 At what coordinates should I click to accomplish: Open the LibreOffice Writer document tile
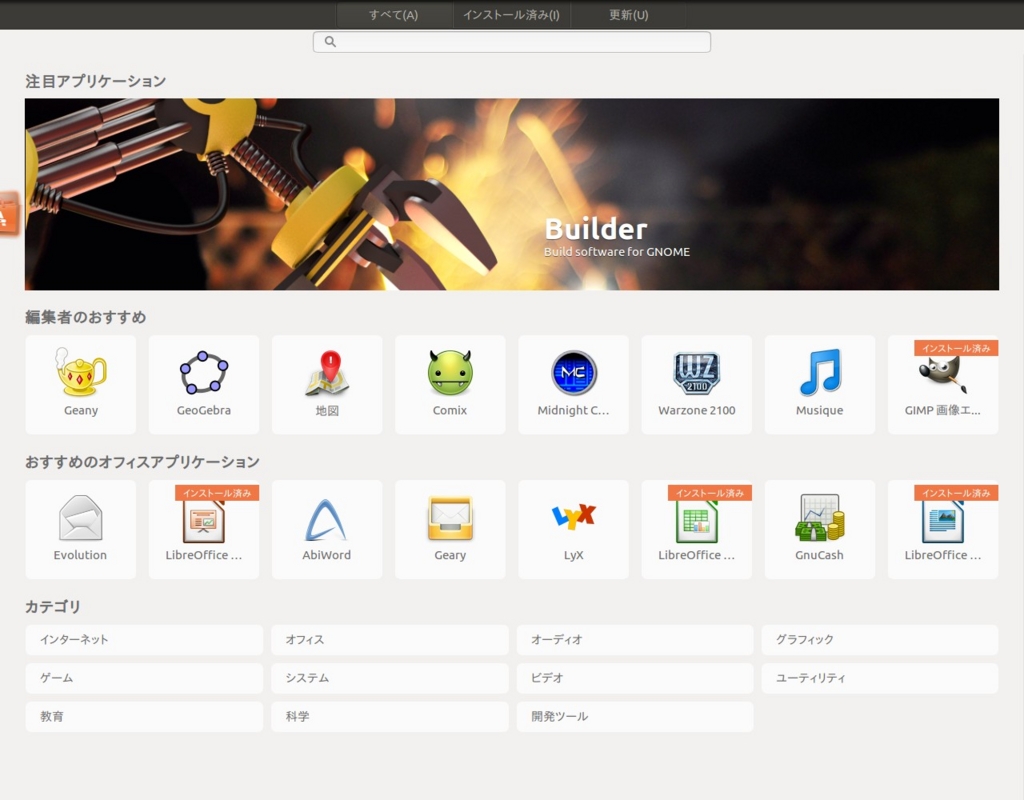[x=943, y=530]
